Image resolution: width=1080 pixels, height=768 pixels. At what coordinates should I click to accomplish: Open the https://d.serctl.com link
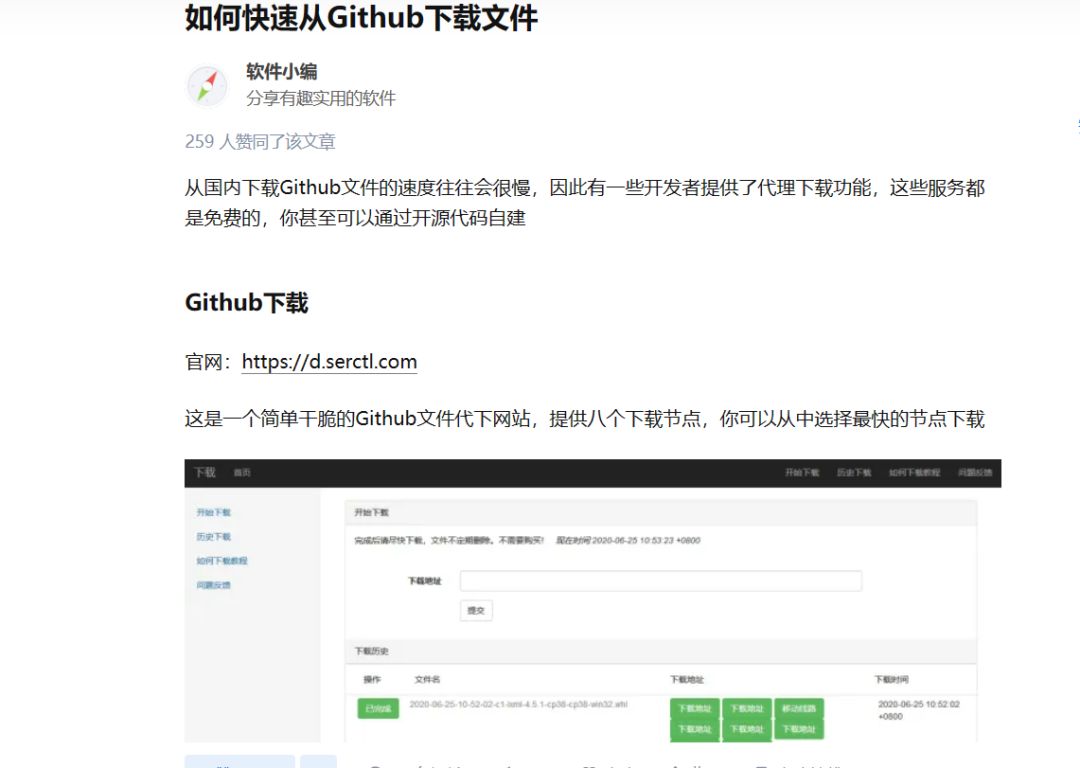click(x=329, y=362)
